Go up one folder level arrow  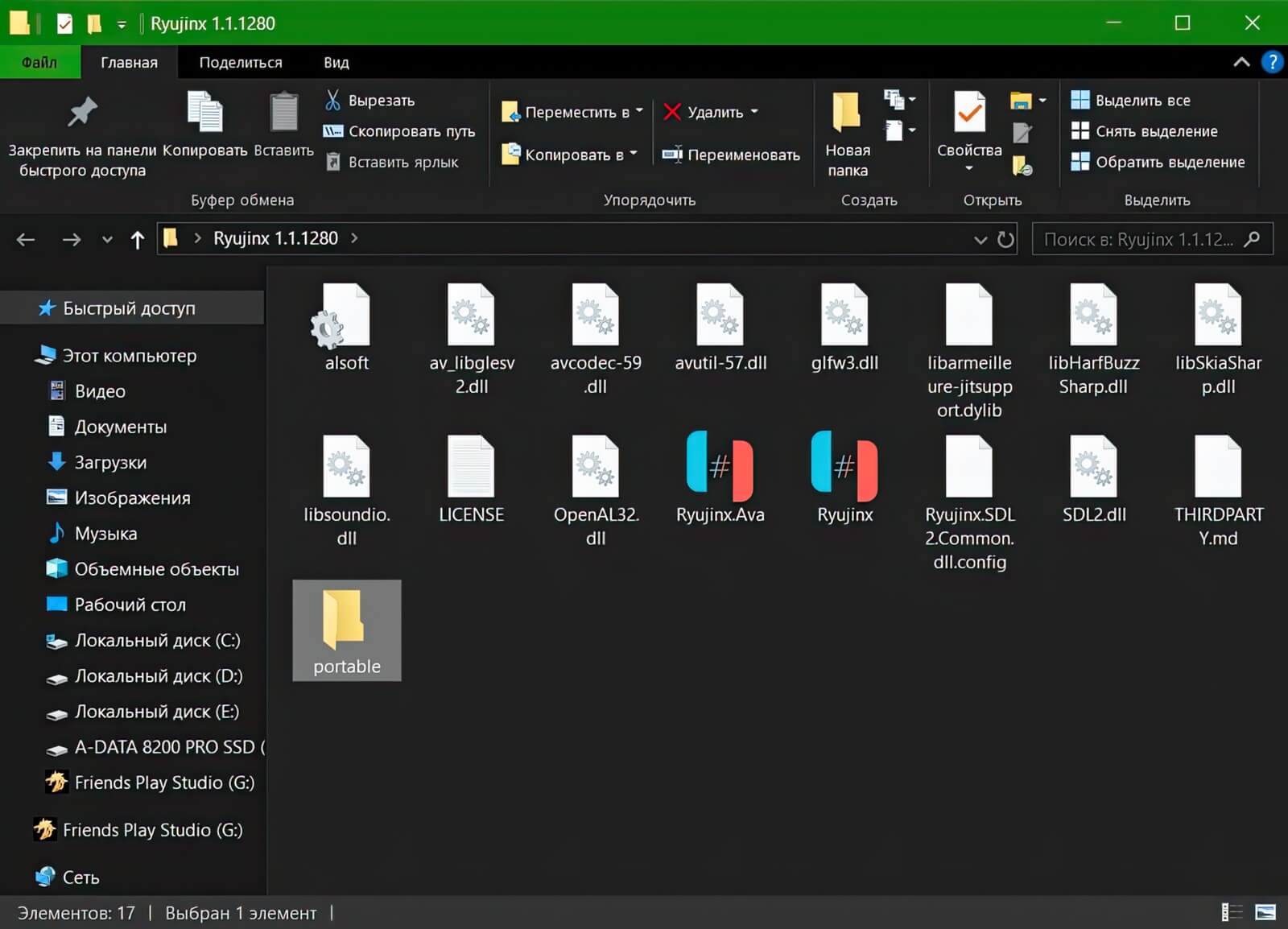[x=137, y=239]
